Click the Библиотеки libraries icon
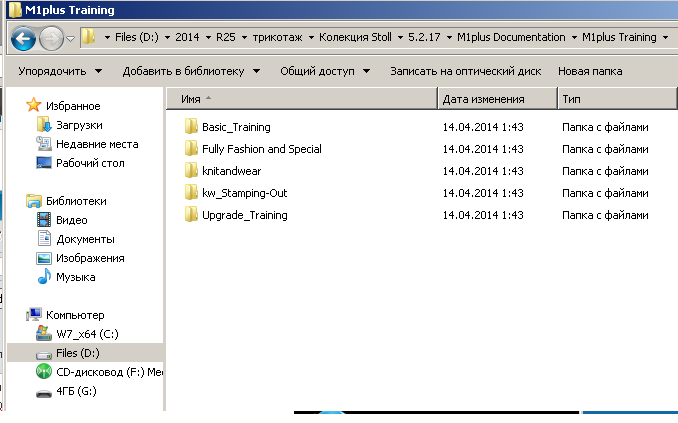Viewport: 678px width, 423px height. (x=34, y=201)
